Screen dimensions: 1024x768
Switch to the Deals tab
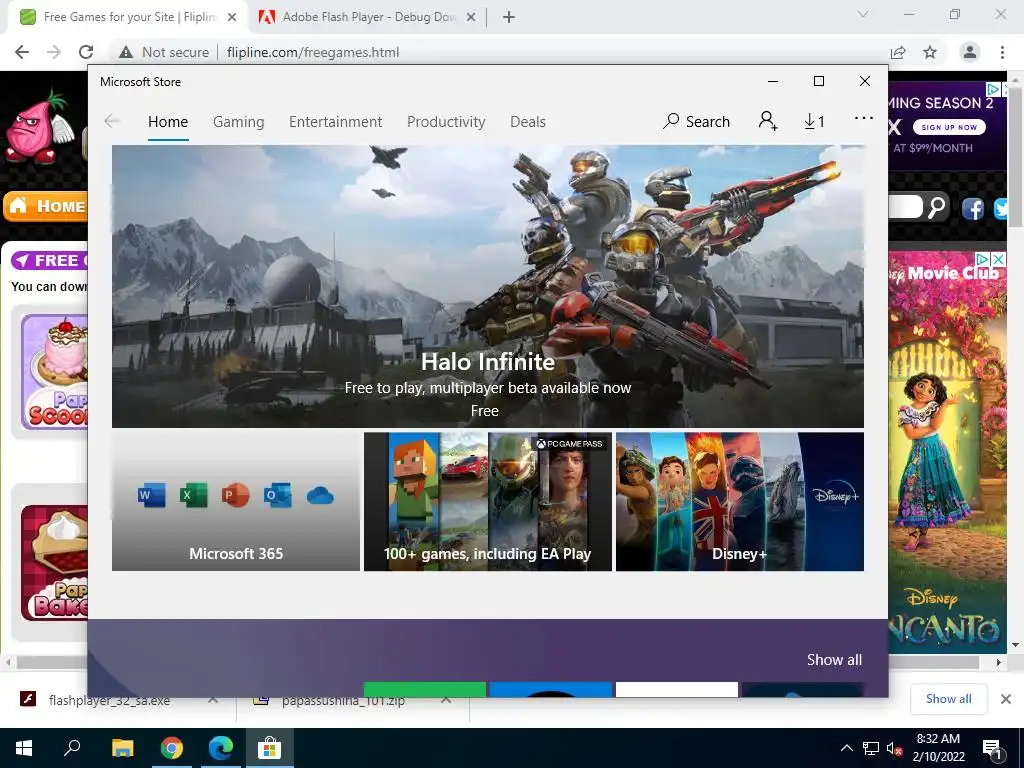(x=528, y=122)
